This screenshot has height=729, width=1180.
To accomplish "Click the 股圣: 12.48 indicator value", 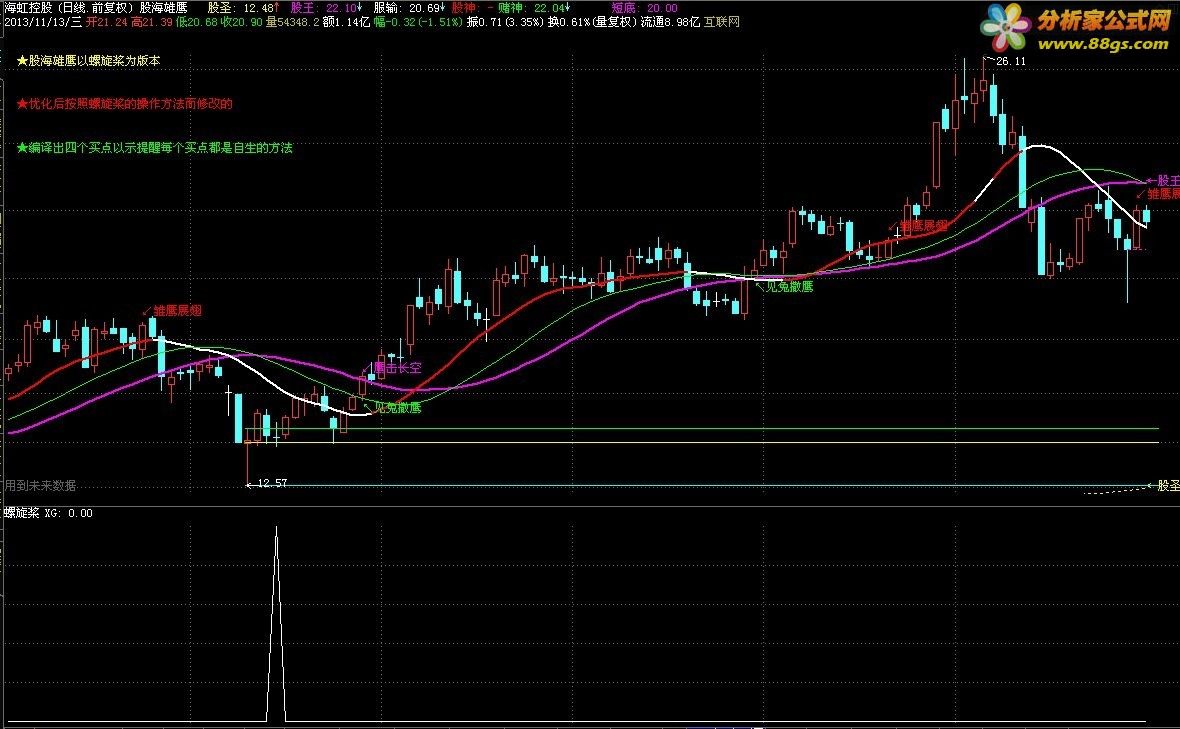I will [x=243, y=8].
